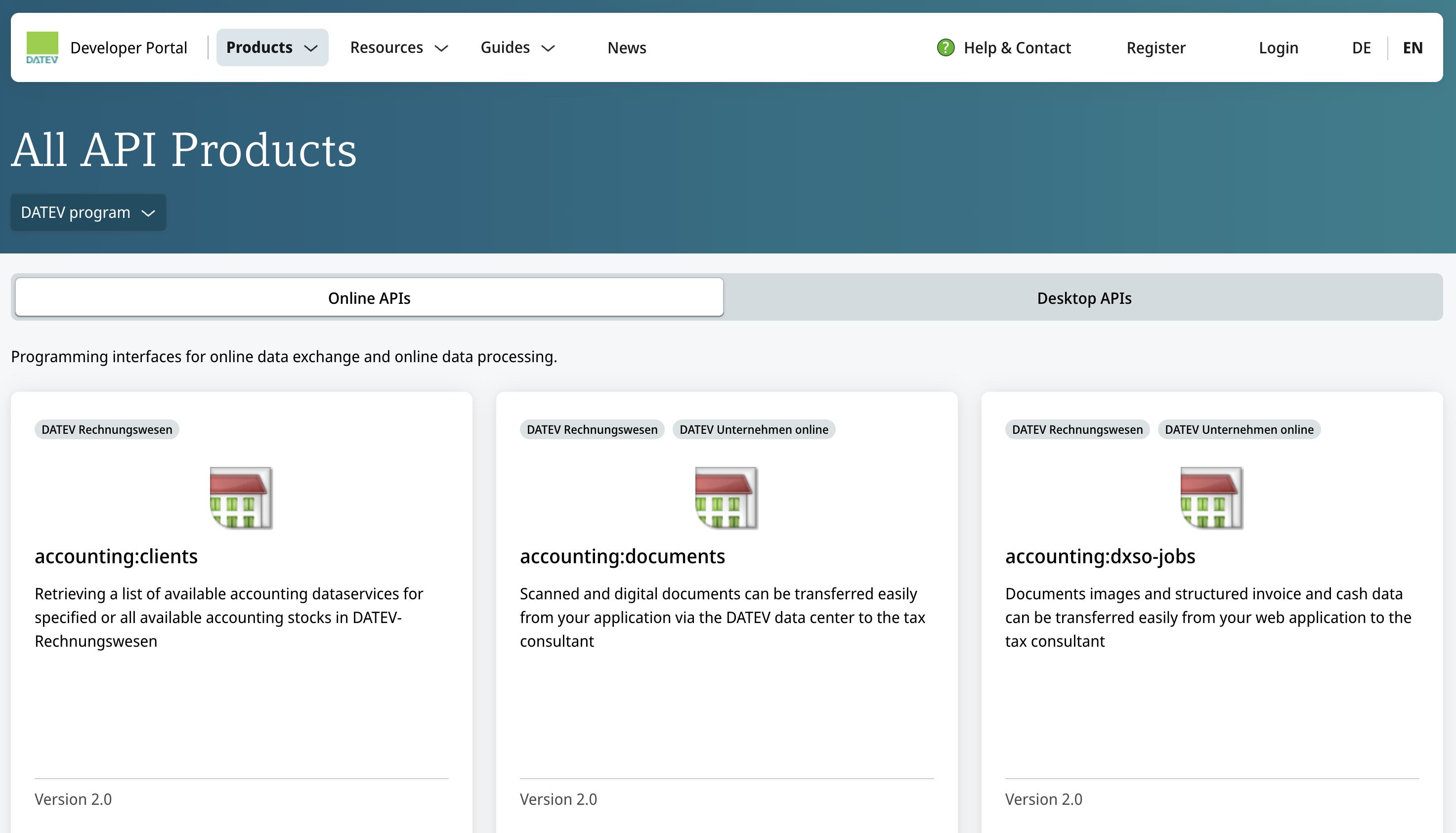Click the Login link
Image resolution: width=1456 pixels, height=833 pixels.
(x=1279, y=47)
